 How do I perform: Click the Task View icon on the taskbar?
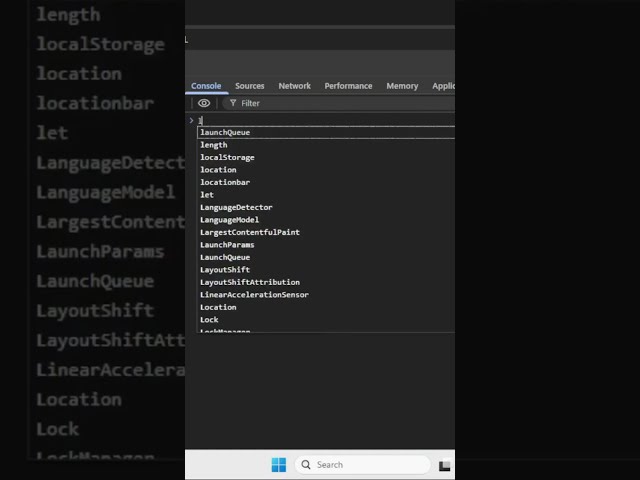point(444,465)
